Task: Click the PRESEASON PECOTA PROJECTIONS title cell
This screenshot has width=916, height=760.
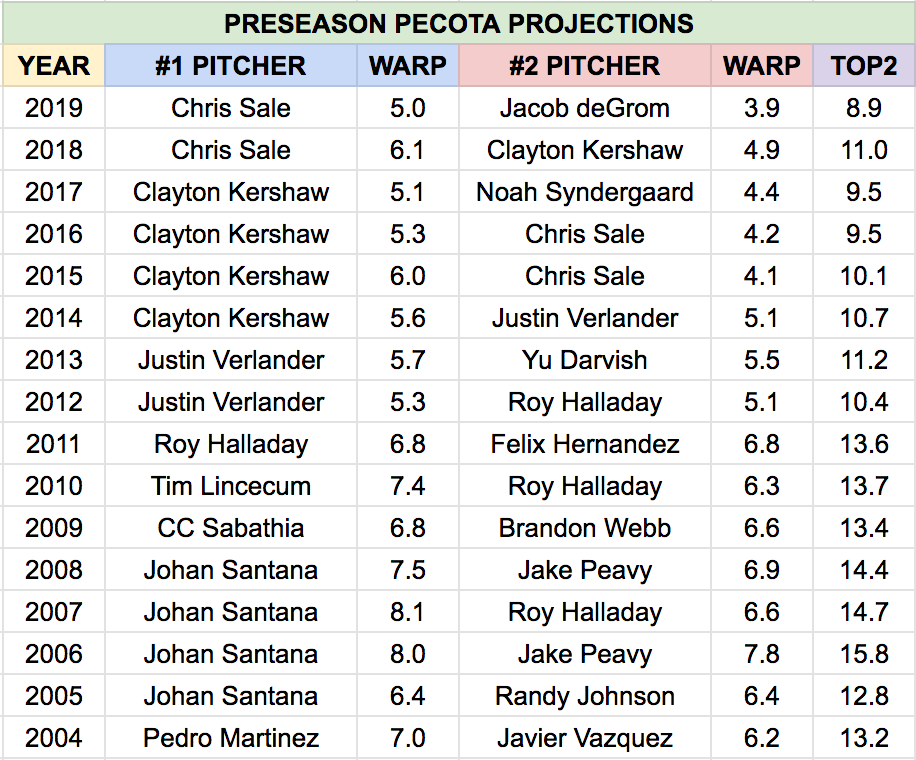Action: (458, 23)
